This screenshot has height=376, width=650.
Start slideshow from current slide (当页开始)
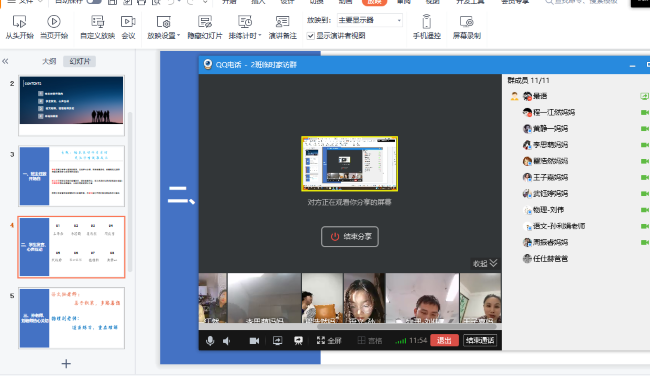[x=53, y=27]
